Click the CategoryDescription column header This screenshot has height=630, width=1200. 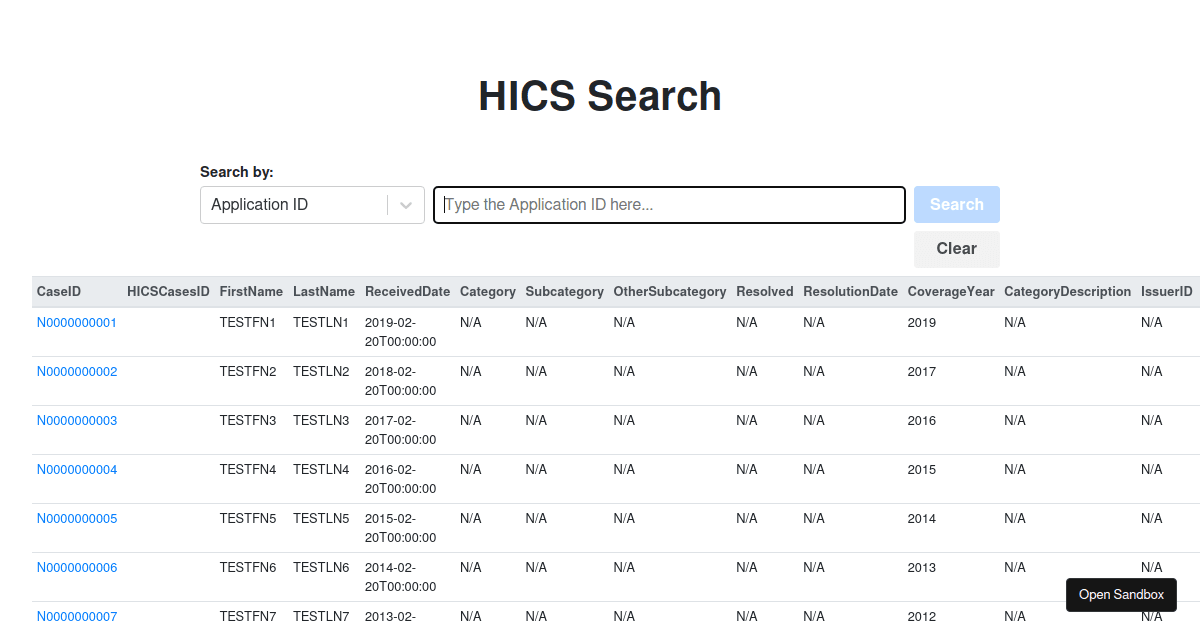pos(1067,292)
